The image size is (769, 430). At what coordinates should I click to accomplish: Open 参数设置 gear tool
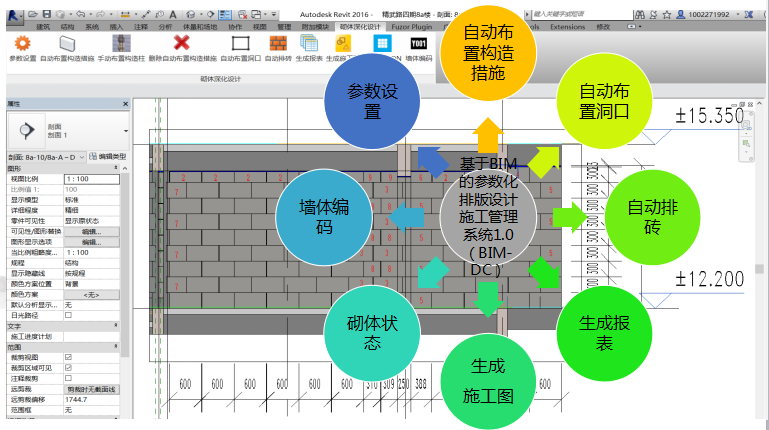click(23, 48)
